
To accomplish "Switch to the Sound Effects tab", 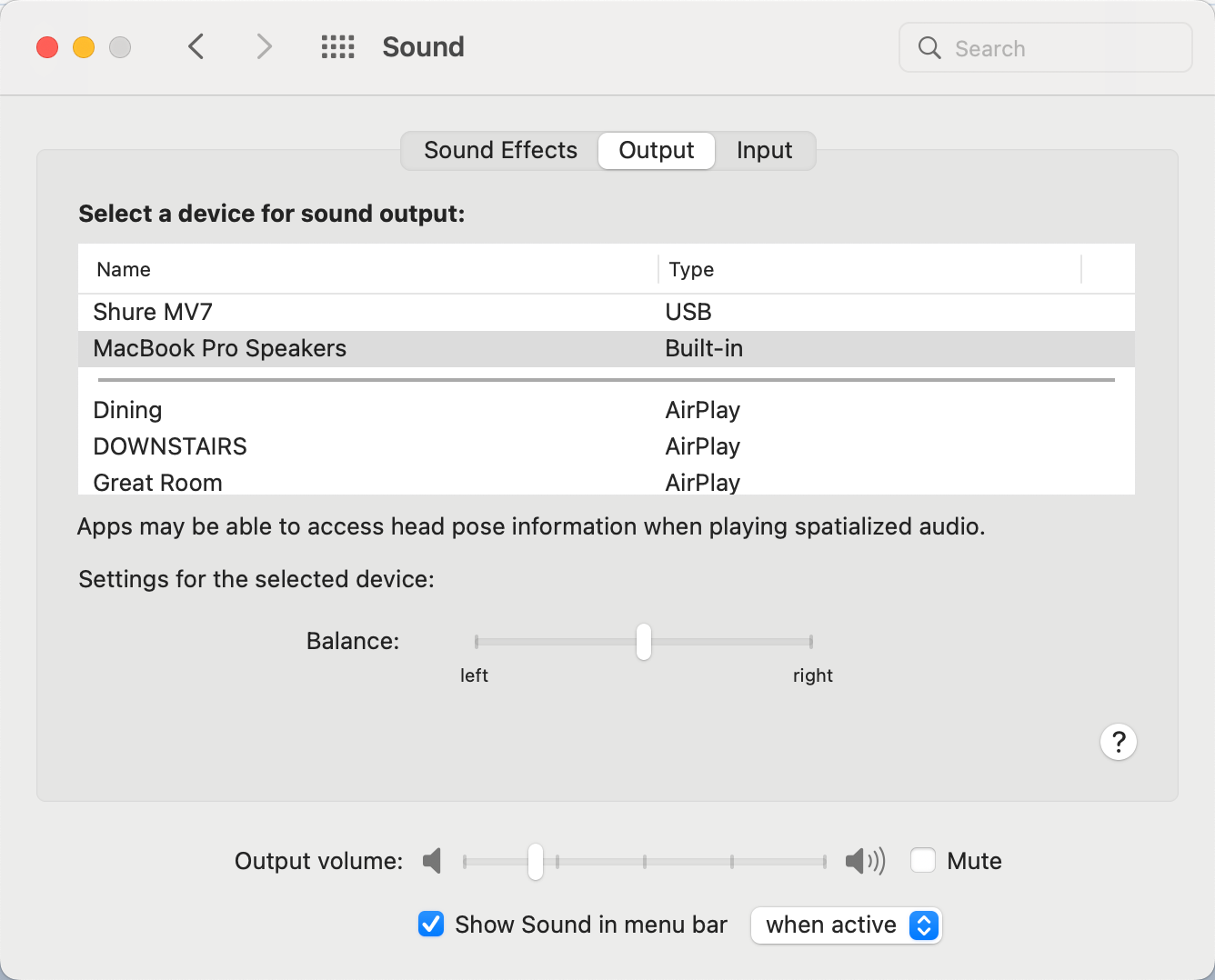I will tap(500, 151).
